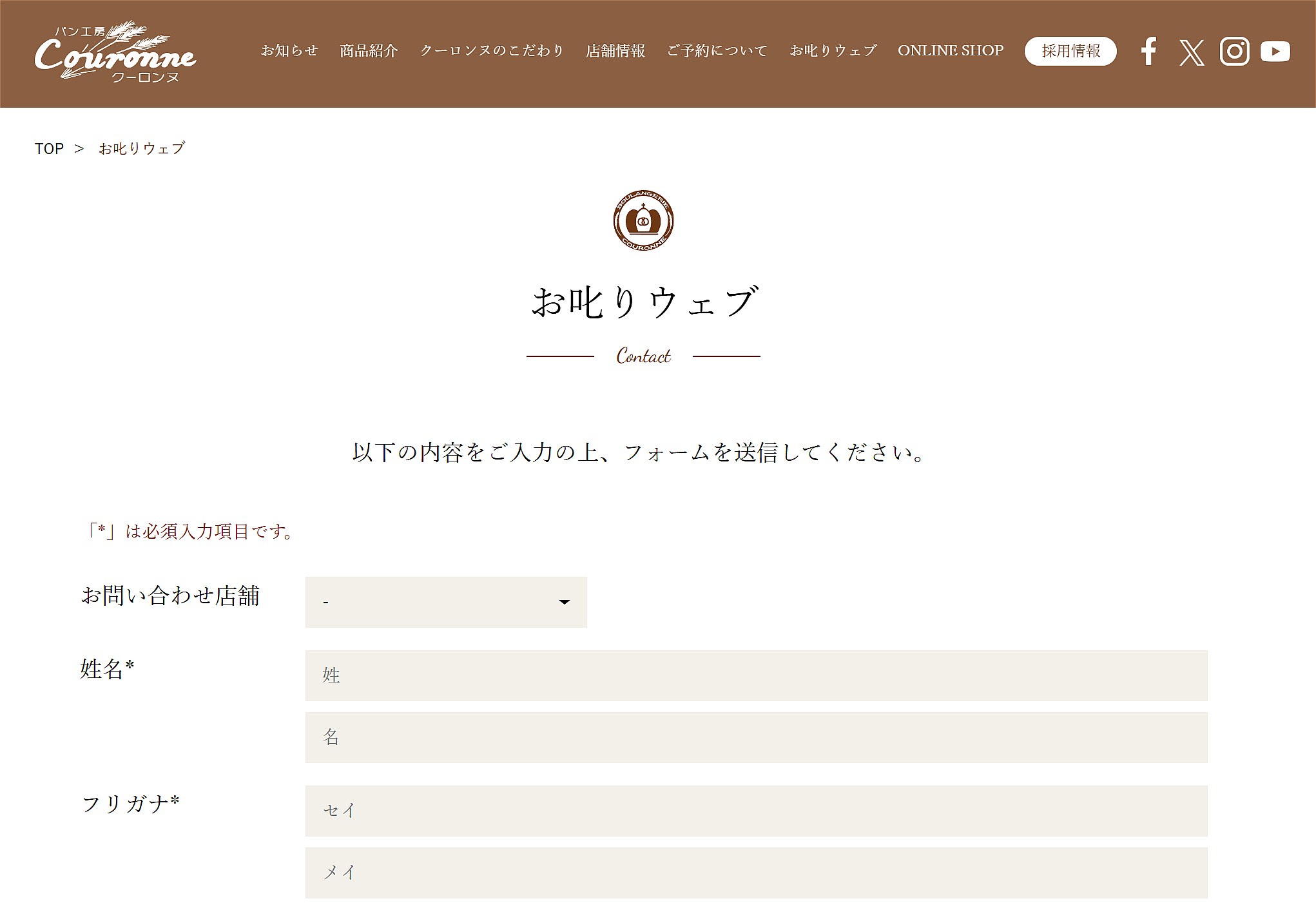Click the Couronne logo in header
1316x910 pixels.
point(115,53)
